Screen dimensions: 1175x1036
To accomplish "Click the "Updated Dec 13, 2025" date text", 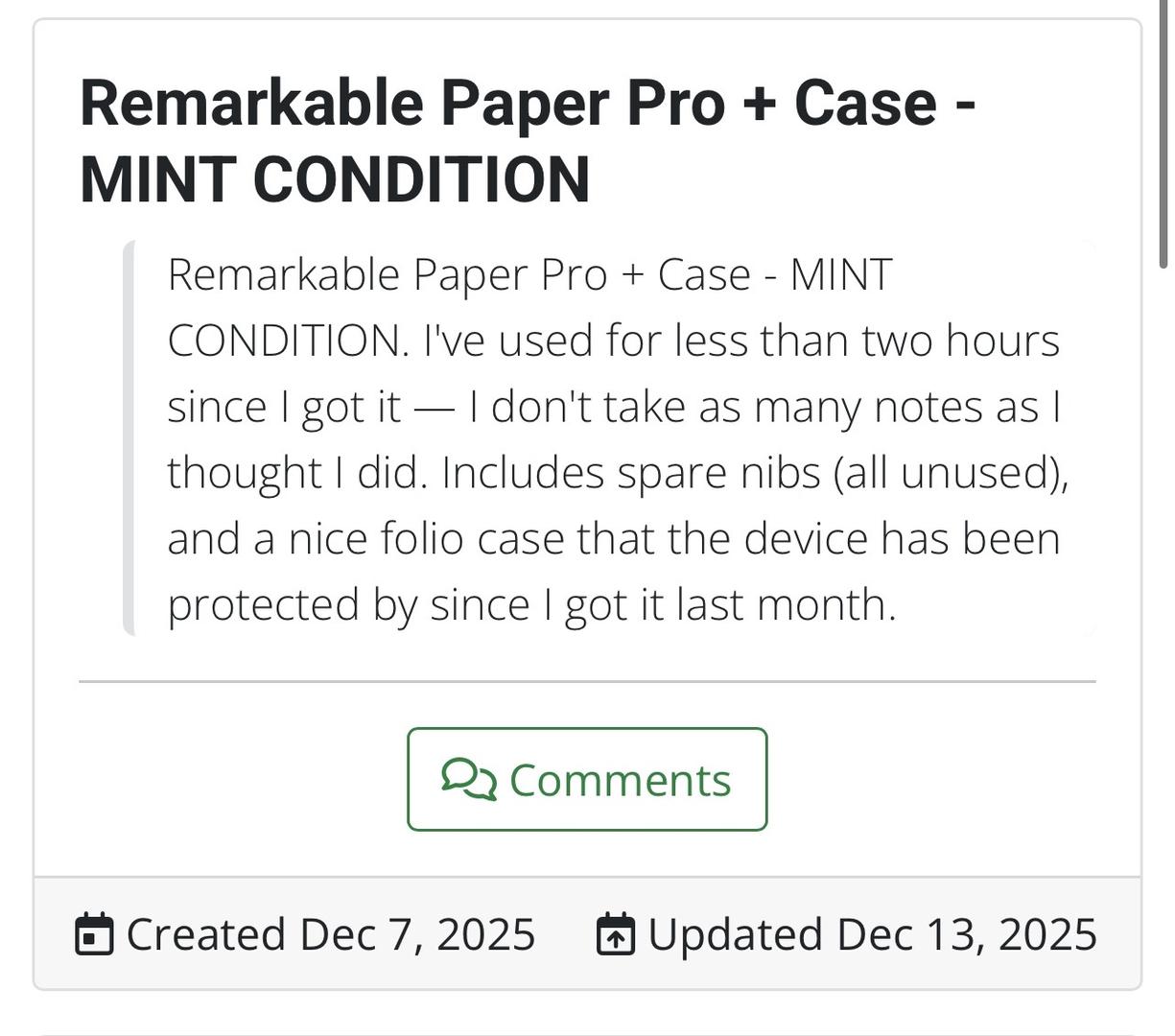I will tap(872, 934).
